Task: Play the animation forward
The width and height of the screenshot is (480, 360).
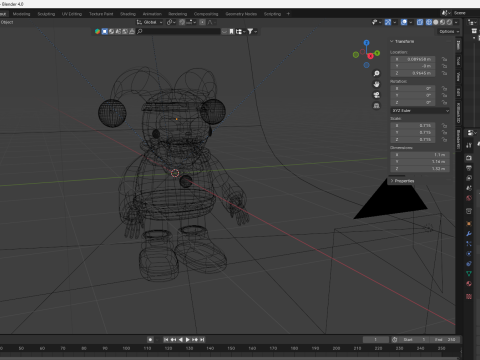Action: tap(188, 340)
